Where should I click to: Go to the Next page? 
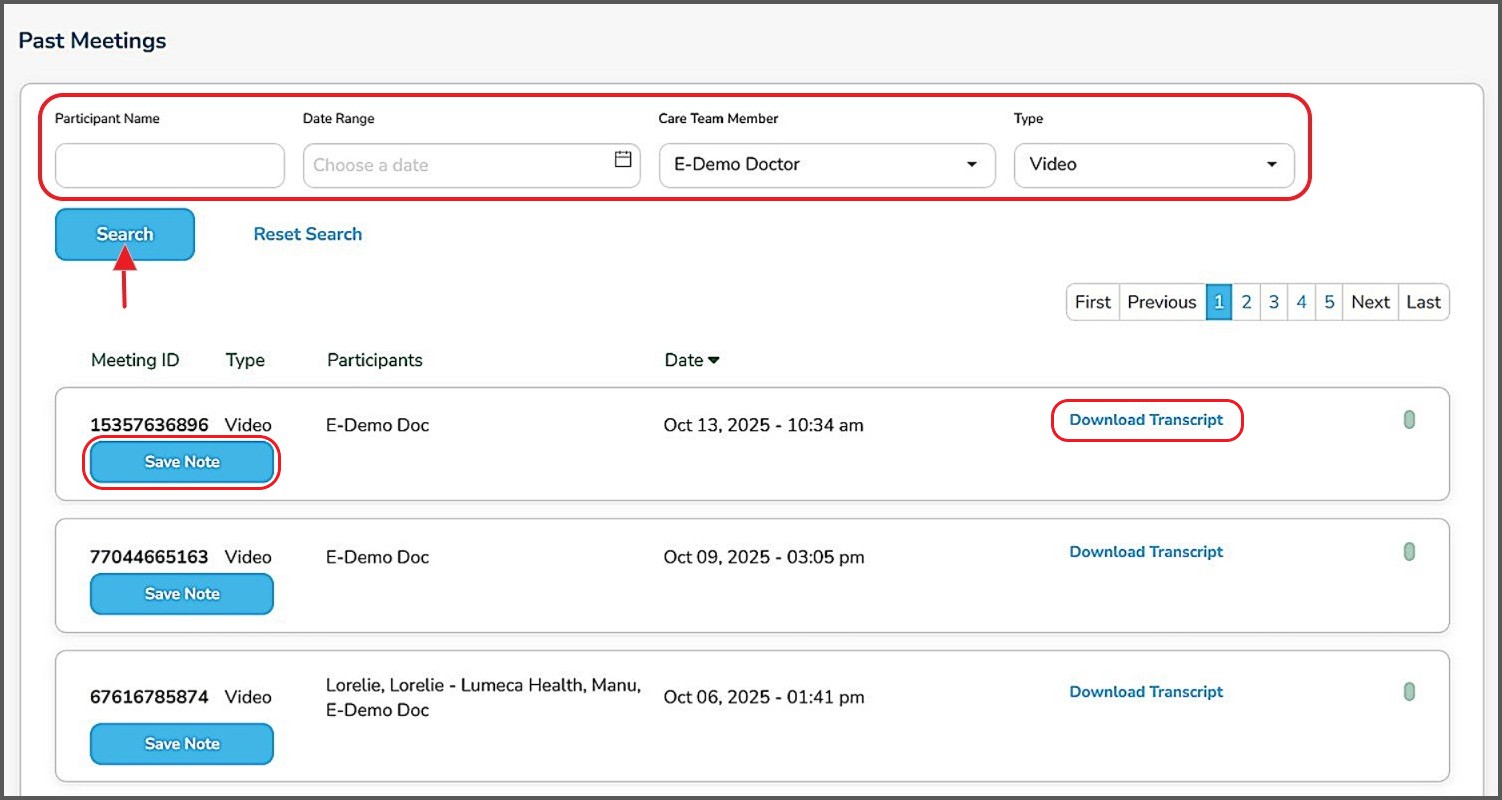[1371, 302]
